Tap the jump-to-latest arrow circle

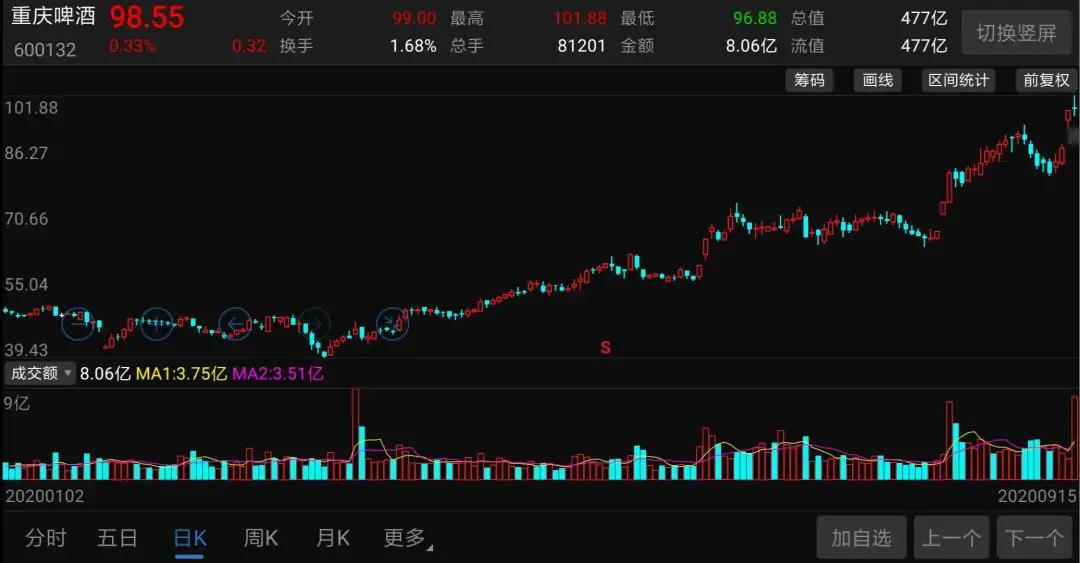pos(393,323)
